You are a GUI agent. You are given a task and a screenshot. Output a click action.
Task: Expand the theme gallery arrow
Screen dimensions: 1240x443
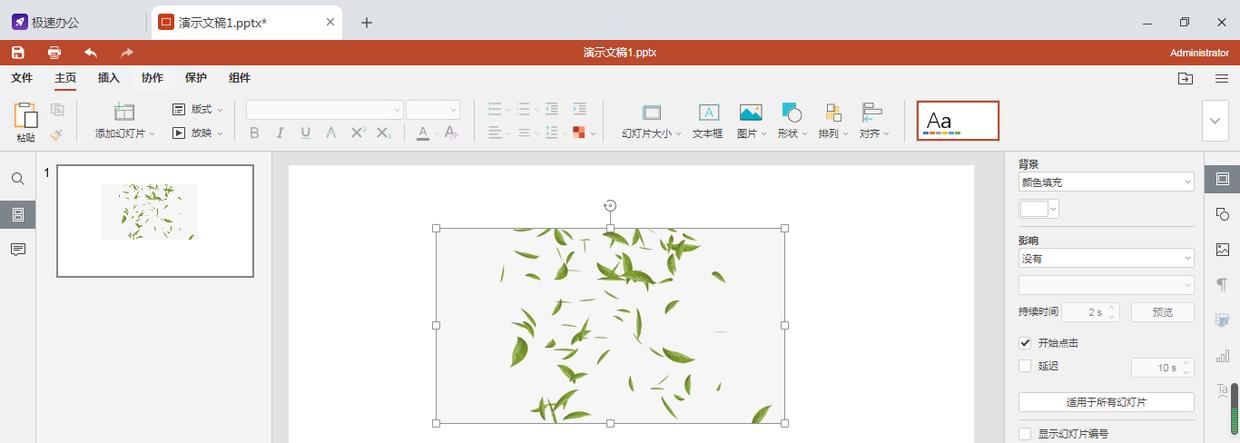tap(1215, 121)
